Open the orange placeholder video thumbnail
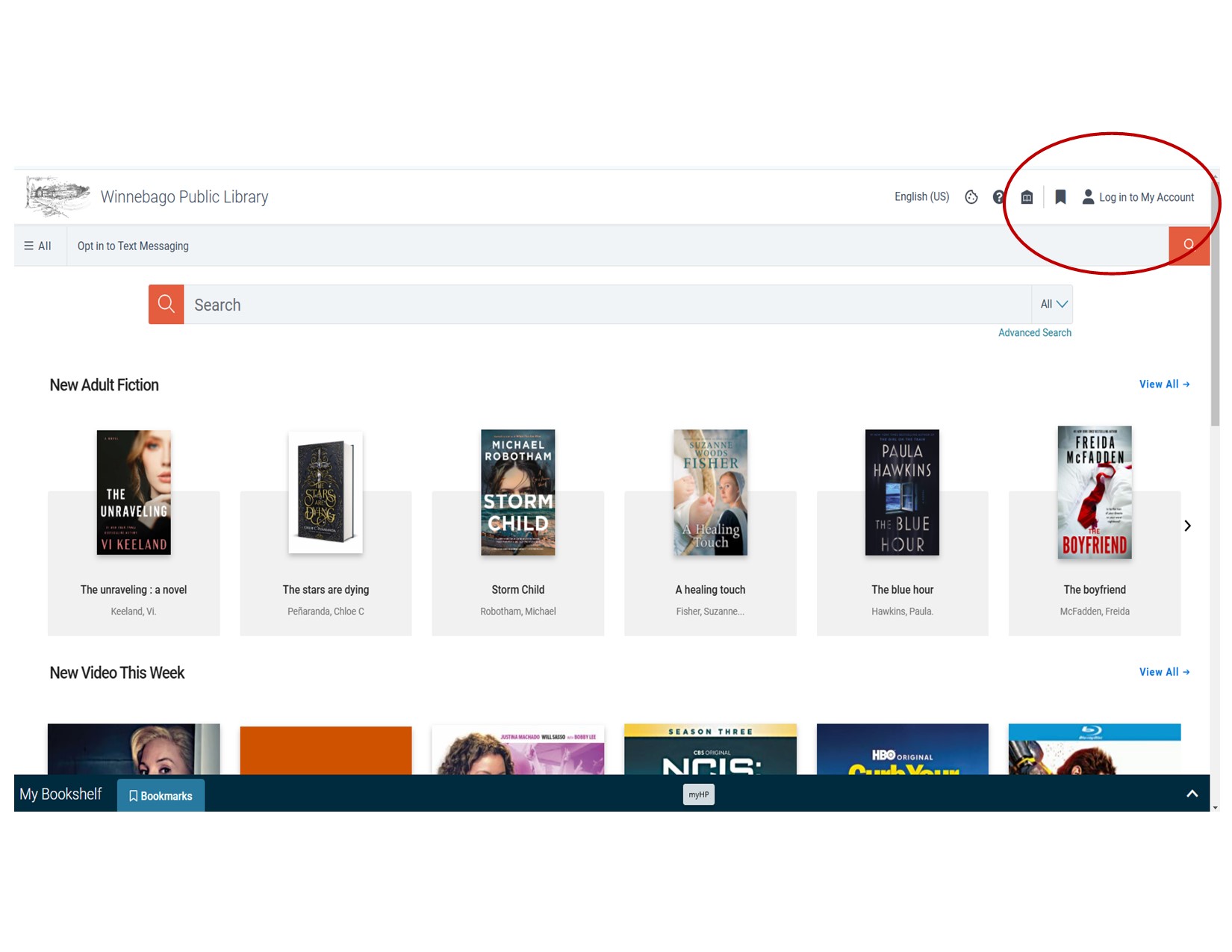The height and width of the screenshot is (952, 1232). pos(326,750)
